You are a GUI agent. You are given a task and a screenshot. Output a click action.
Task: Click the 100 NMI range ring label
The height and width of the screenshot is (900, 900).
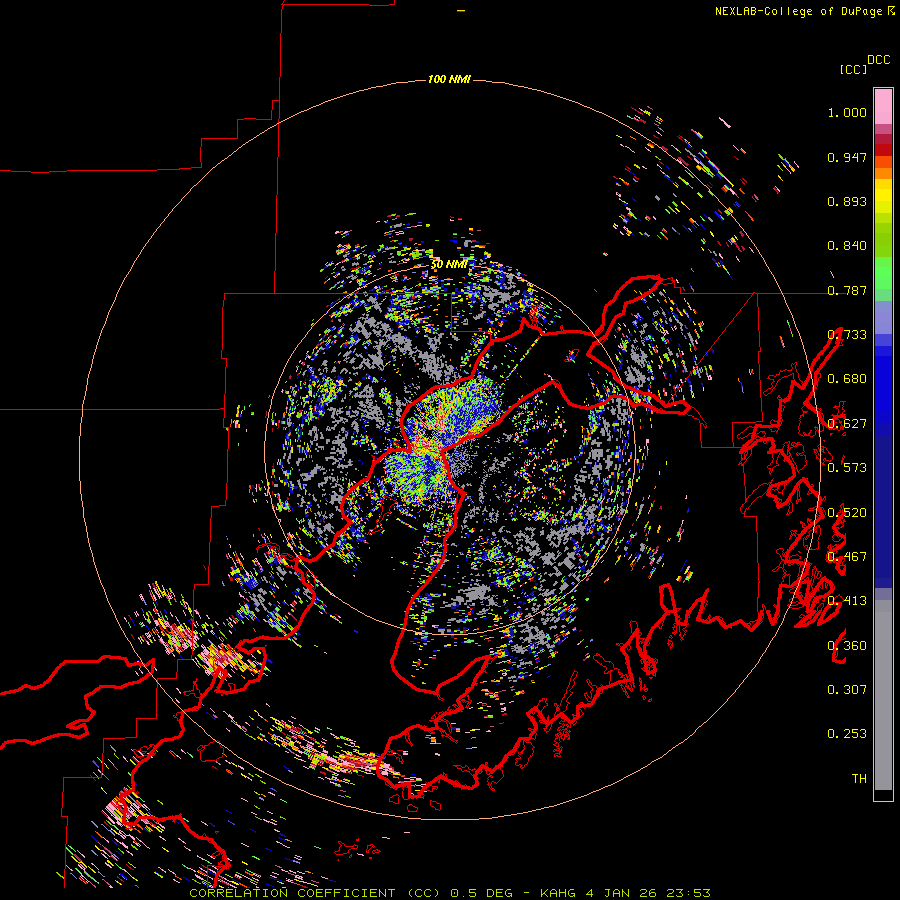click(449, 79)
